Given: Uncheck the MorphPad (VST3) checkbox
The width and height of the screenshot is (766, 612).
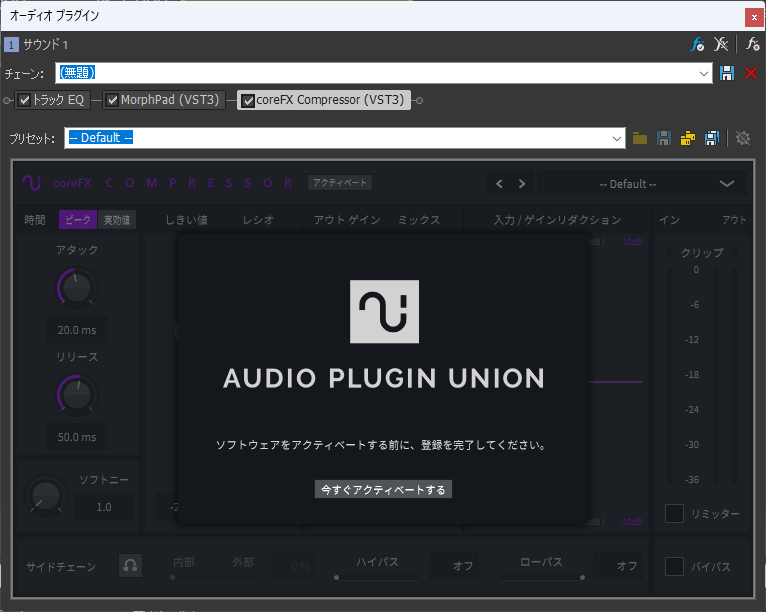Looking at the screenshot, I should (112, 100).
